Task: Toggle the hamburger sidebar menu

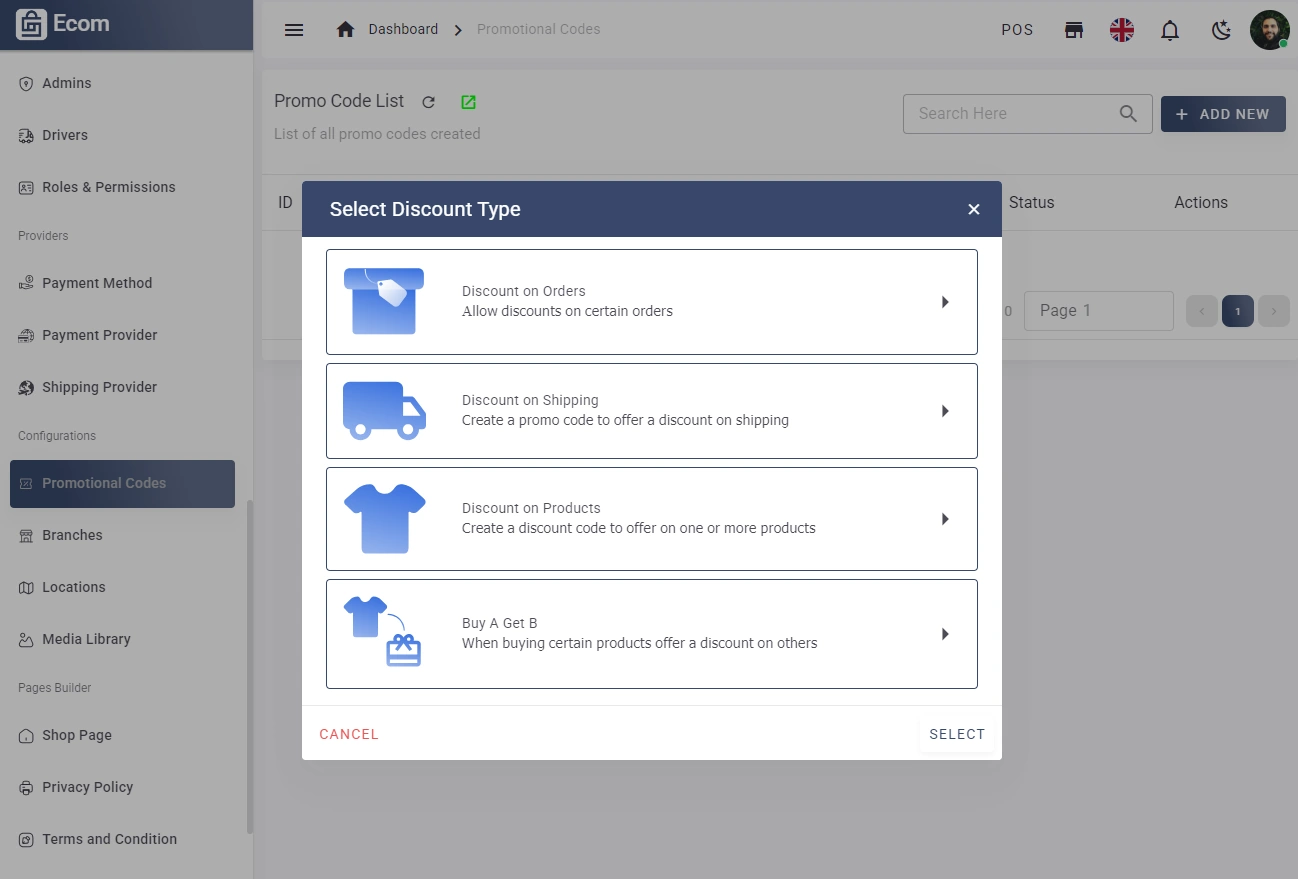Action: tap(294, 30)
